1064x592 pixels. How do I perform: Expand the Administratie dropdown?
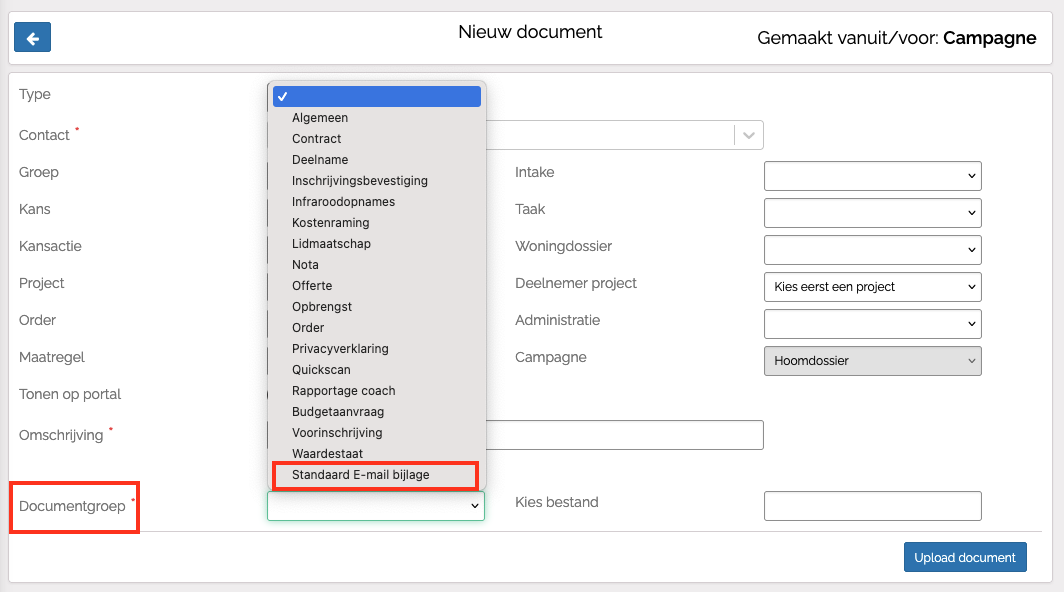pyautogui.click(x=872, y=324)
